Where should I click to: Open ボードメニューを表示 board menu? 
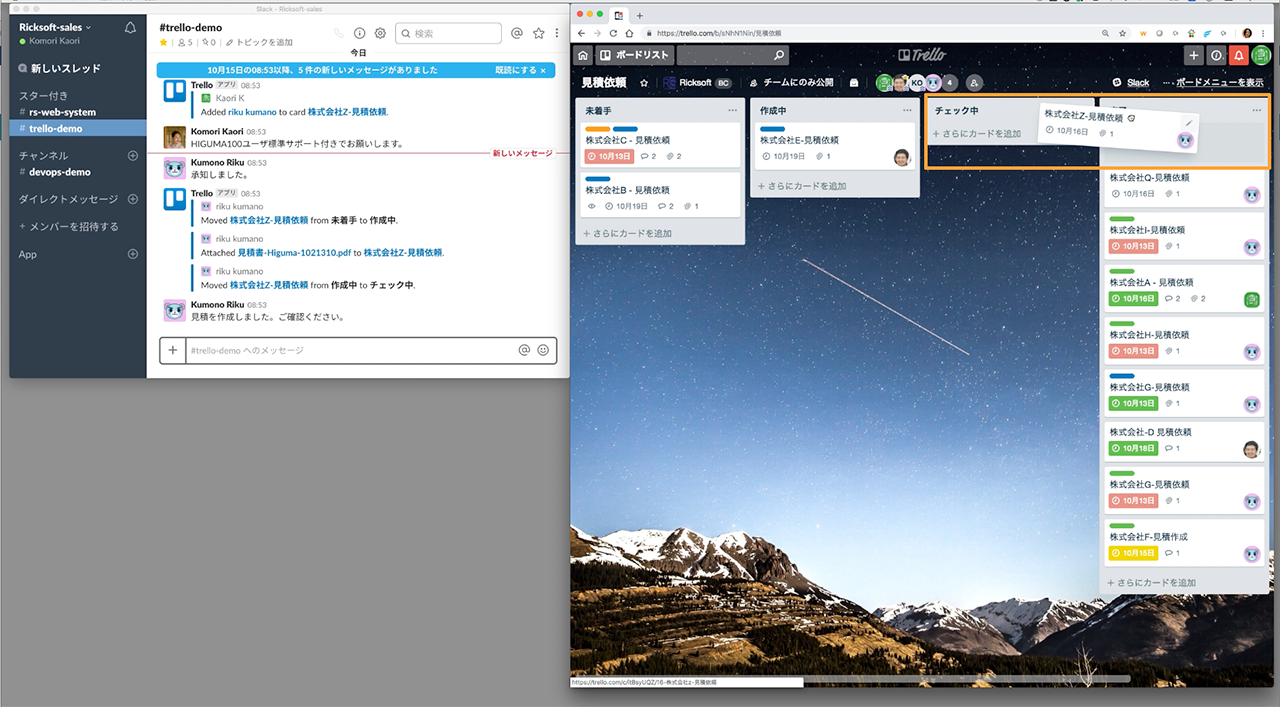tap(1220, 83)
